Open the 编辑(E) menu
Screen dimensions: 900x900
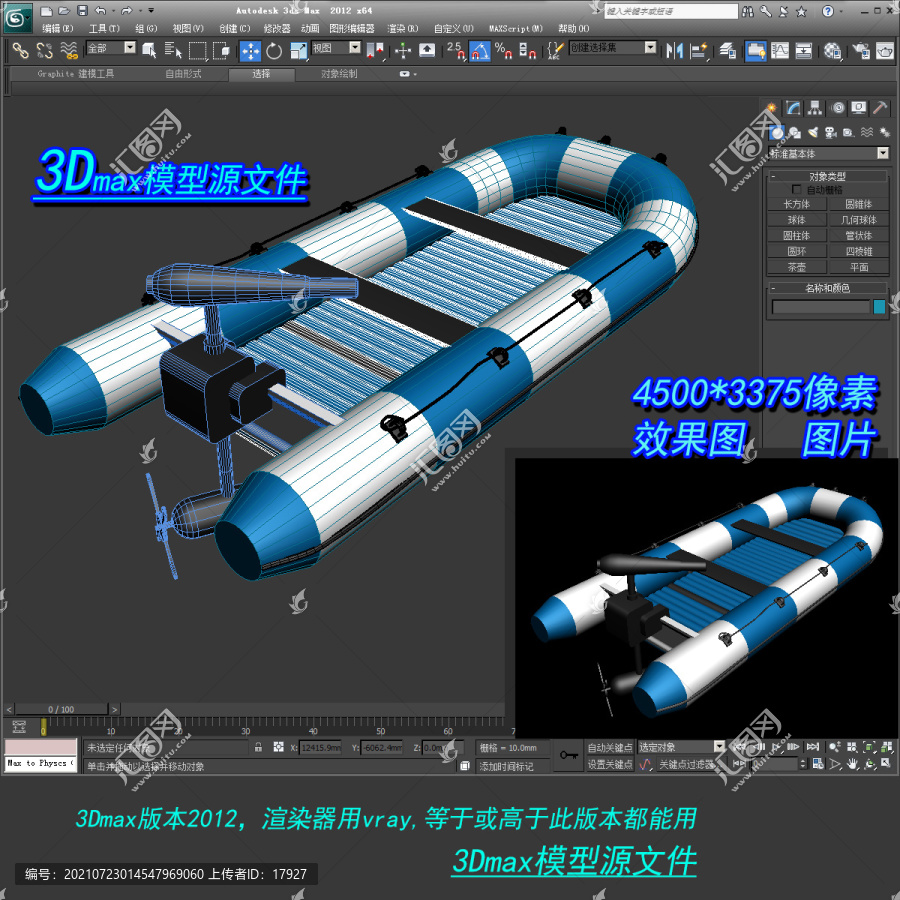(57, 28)
